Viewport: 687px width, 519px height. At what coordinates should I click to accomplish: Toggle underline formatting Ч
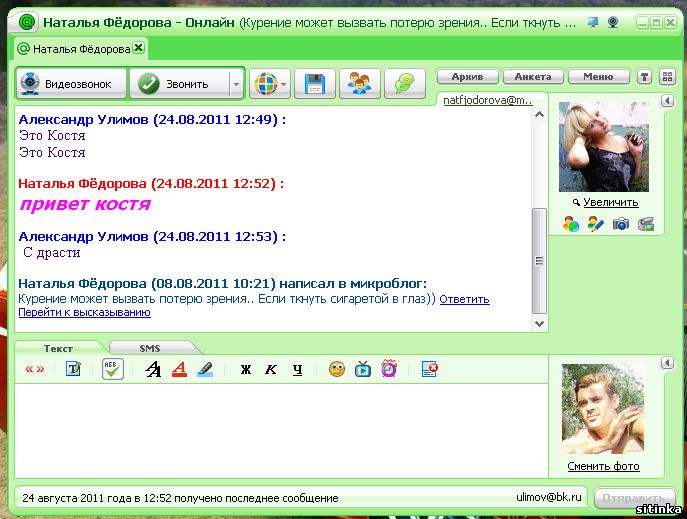(x=297, y=369)
